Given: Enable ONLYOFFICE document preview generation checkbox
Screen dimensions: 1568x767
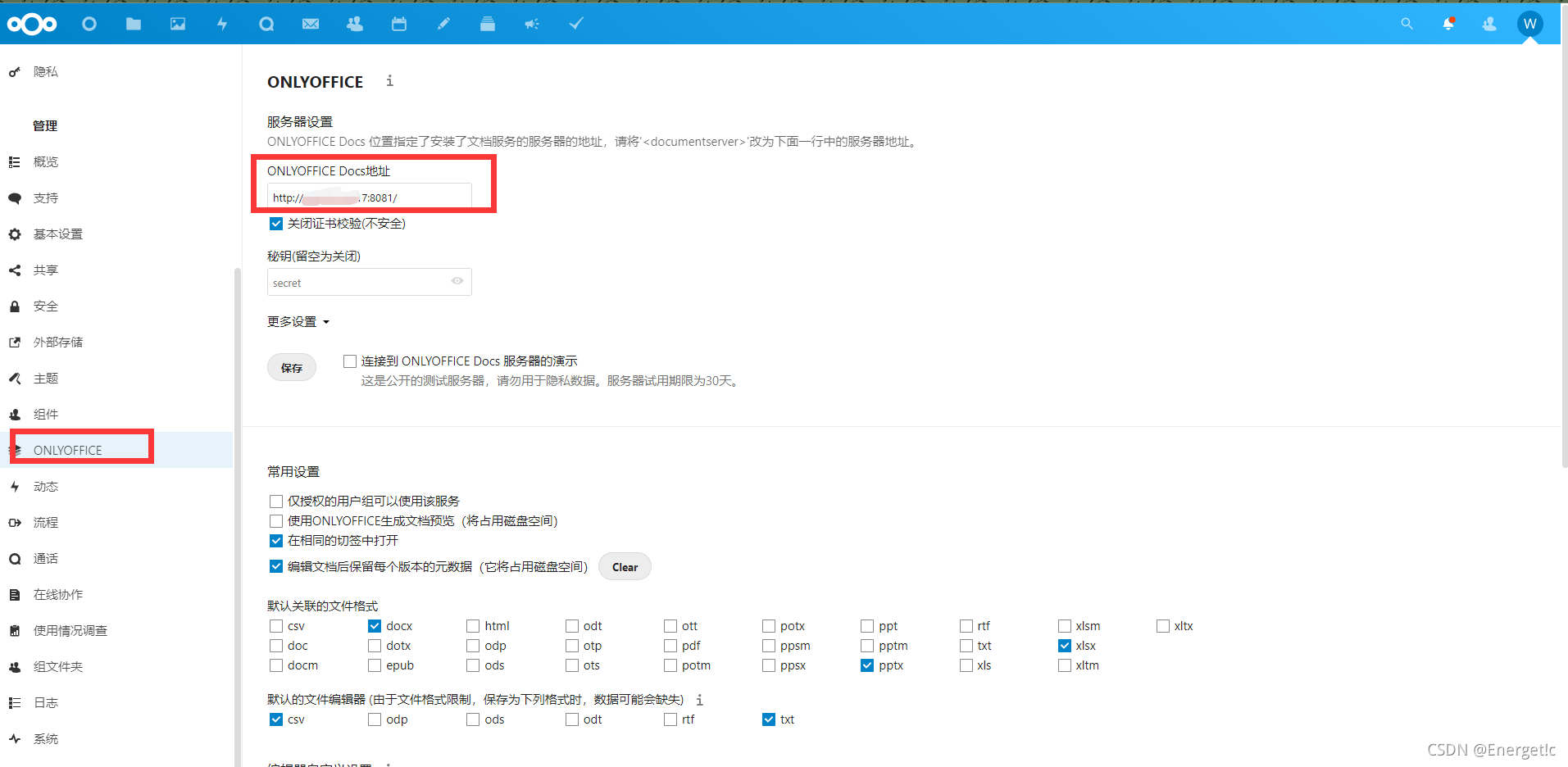Looking at the screenshot, I should [x=276, y=521].
